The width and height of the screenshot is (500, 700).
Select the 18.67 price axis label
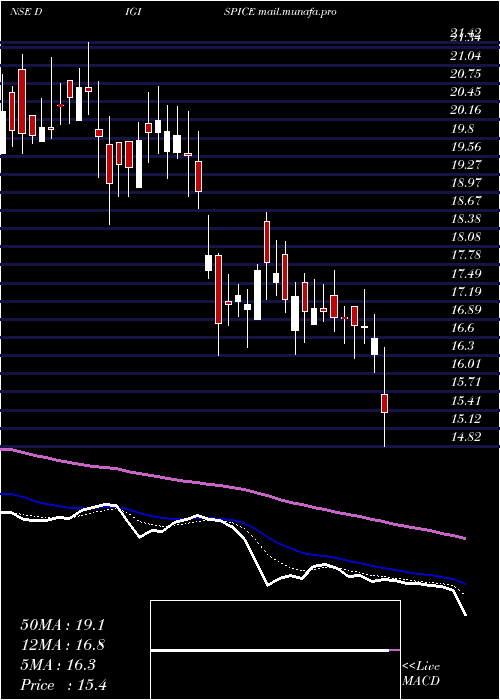[x=466, y=200]
